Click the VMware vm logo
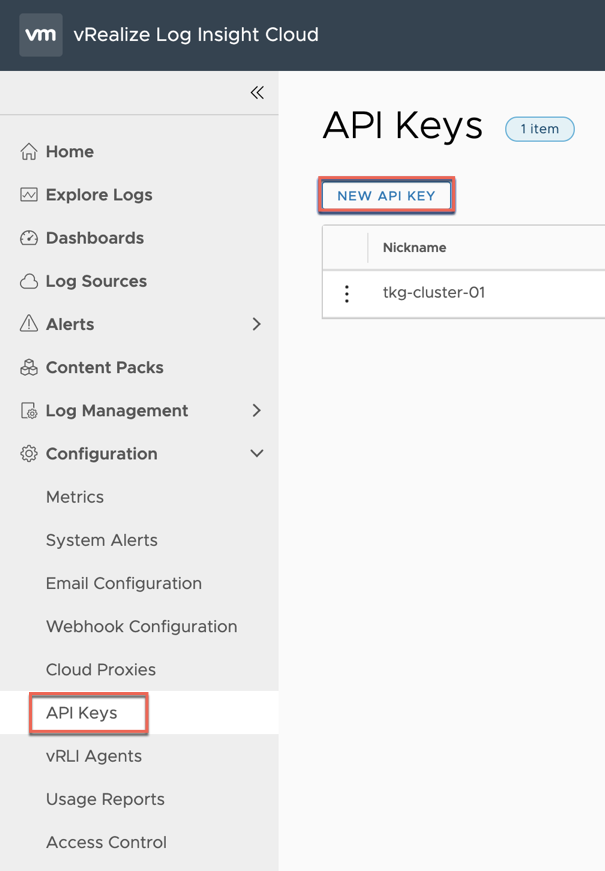 tap(41, 35)
